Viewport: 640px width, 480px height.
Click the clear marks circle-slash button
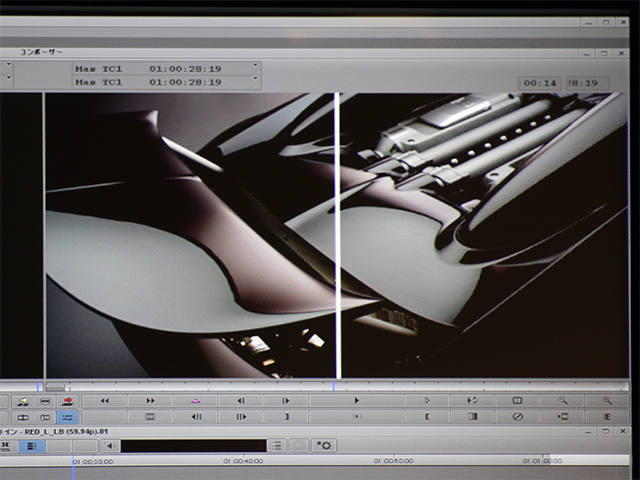(x=518, y=417)
